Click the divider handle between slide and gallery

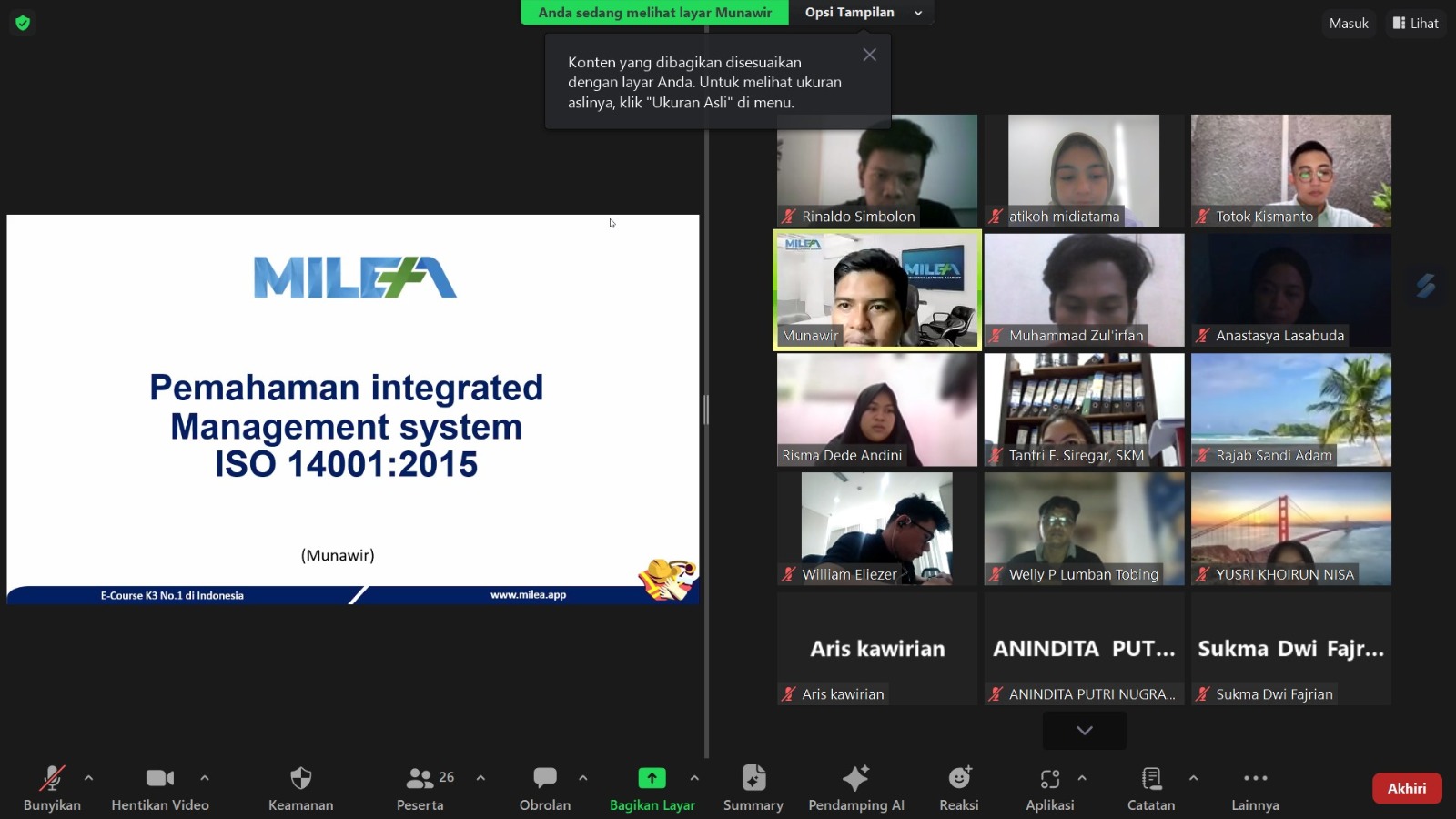point(706,409)
